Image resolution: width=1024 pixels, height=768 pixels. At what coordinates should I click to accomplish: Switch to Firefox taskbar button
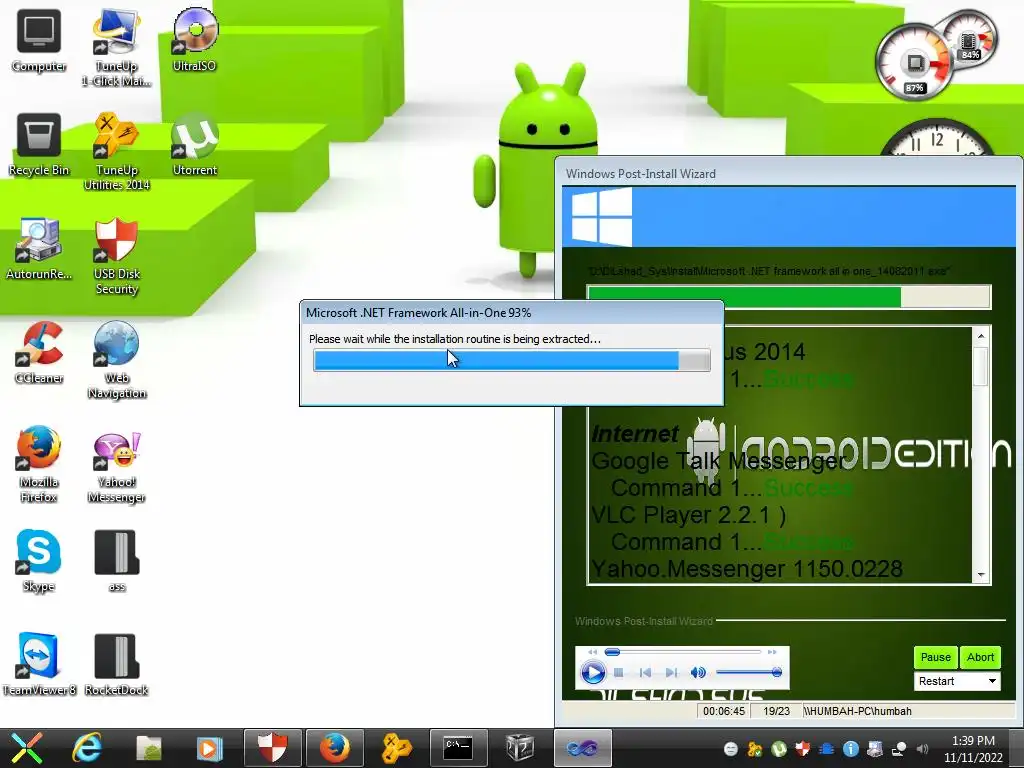tap(334, 748)
